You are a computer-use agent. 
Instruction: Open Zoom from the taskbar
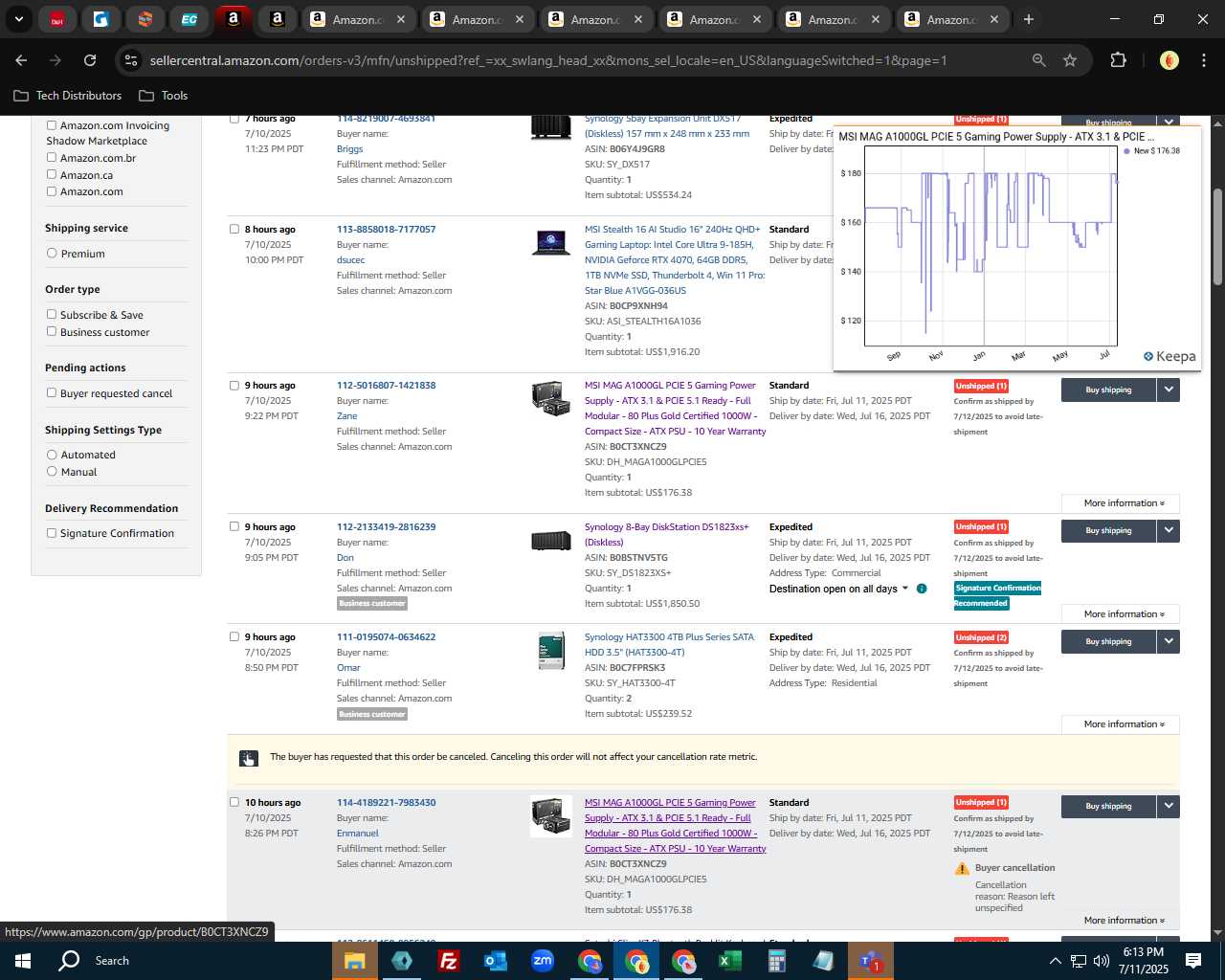click(543, 961)
